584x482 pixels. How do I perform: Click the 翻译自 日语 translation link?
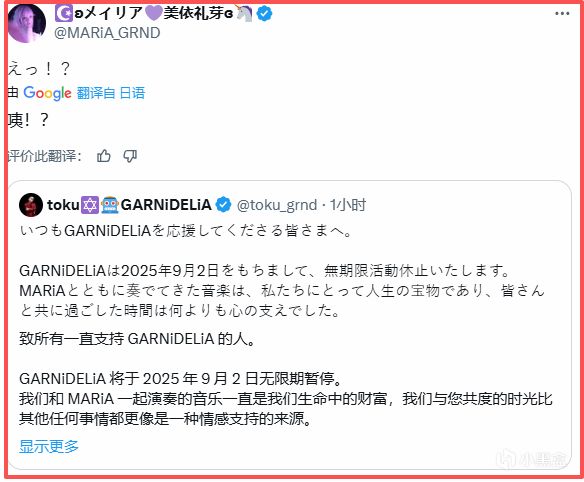coord(111,93)
